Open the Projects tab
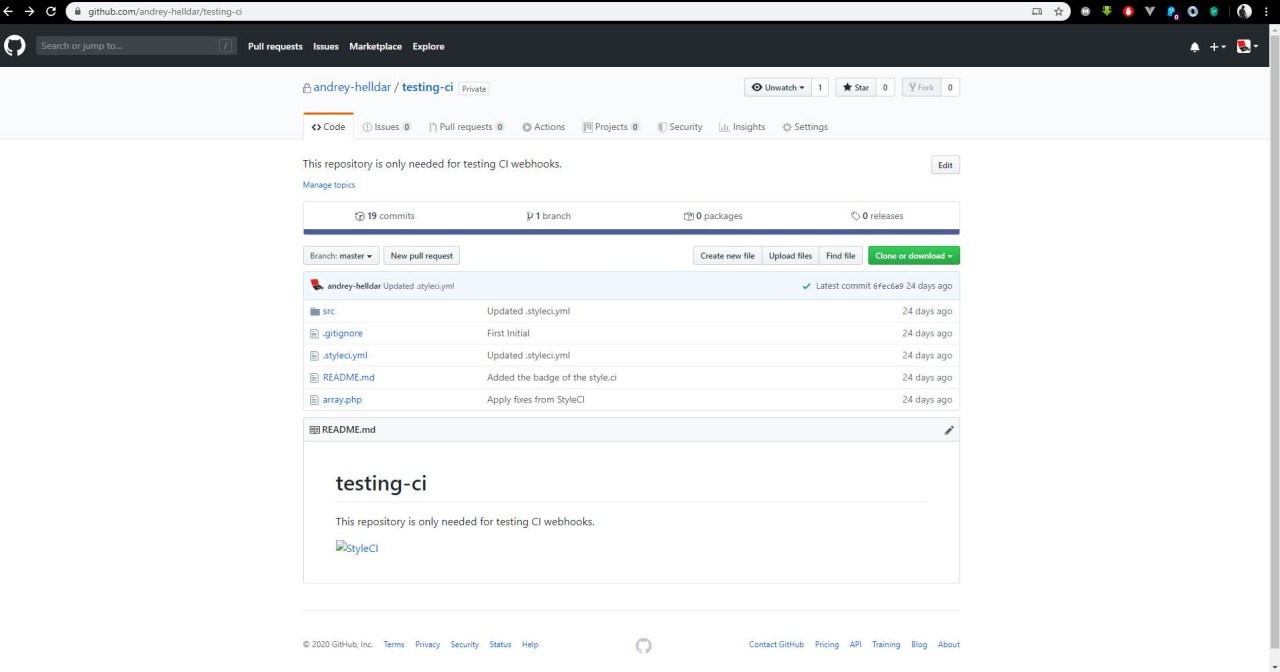Screen dimensions: 1280x672 point(611,127)
